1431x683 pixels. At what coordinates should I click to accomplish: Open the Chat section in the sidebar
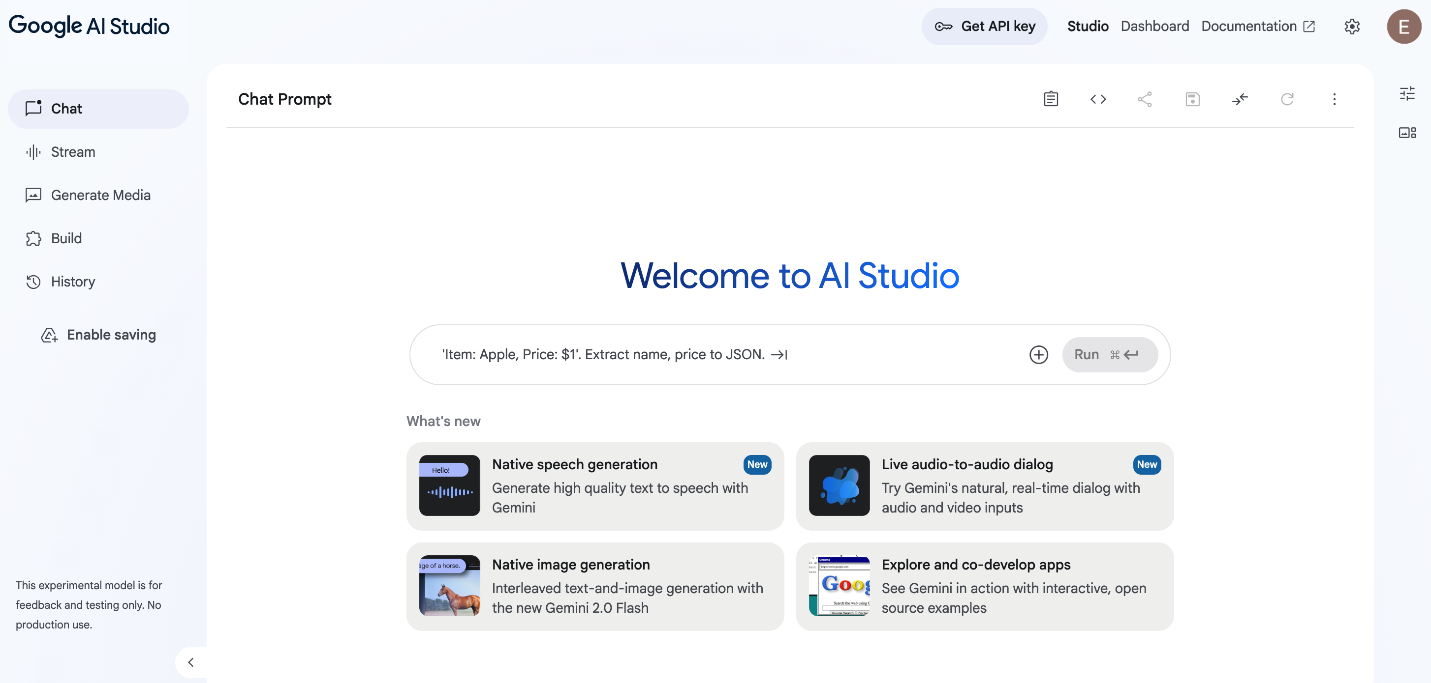(x=98, y=109)
